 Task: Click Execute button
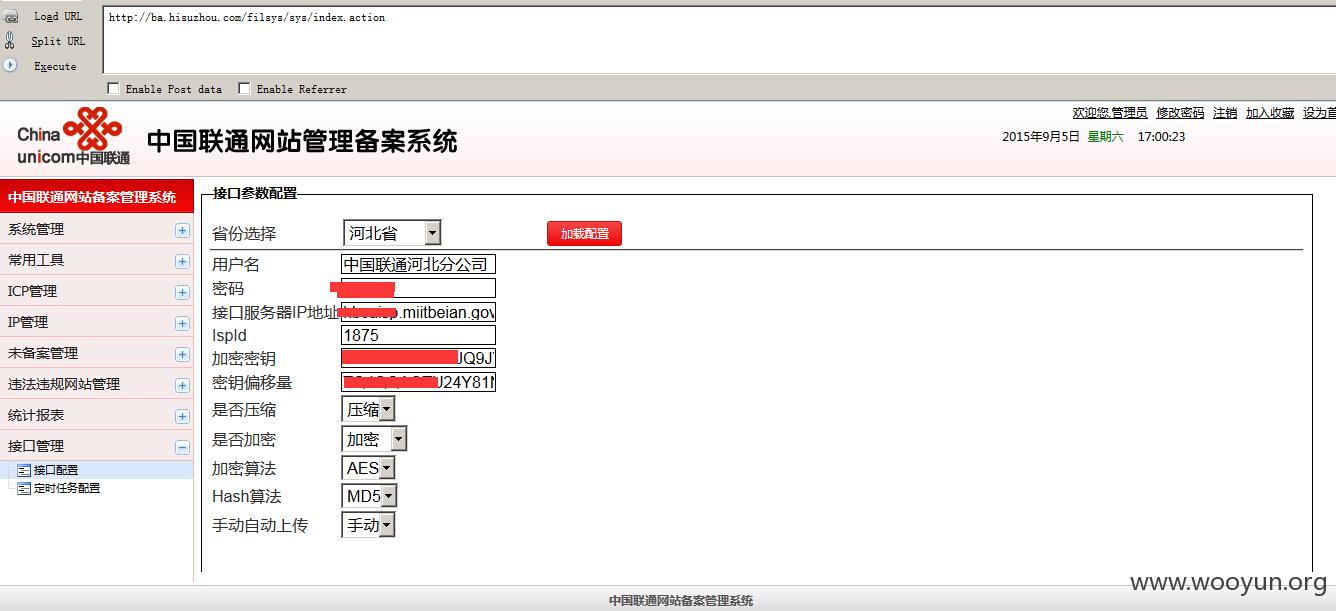tap(55, 66)
